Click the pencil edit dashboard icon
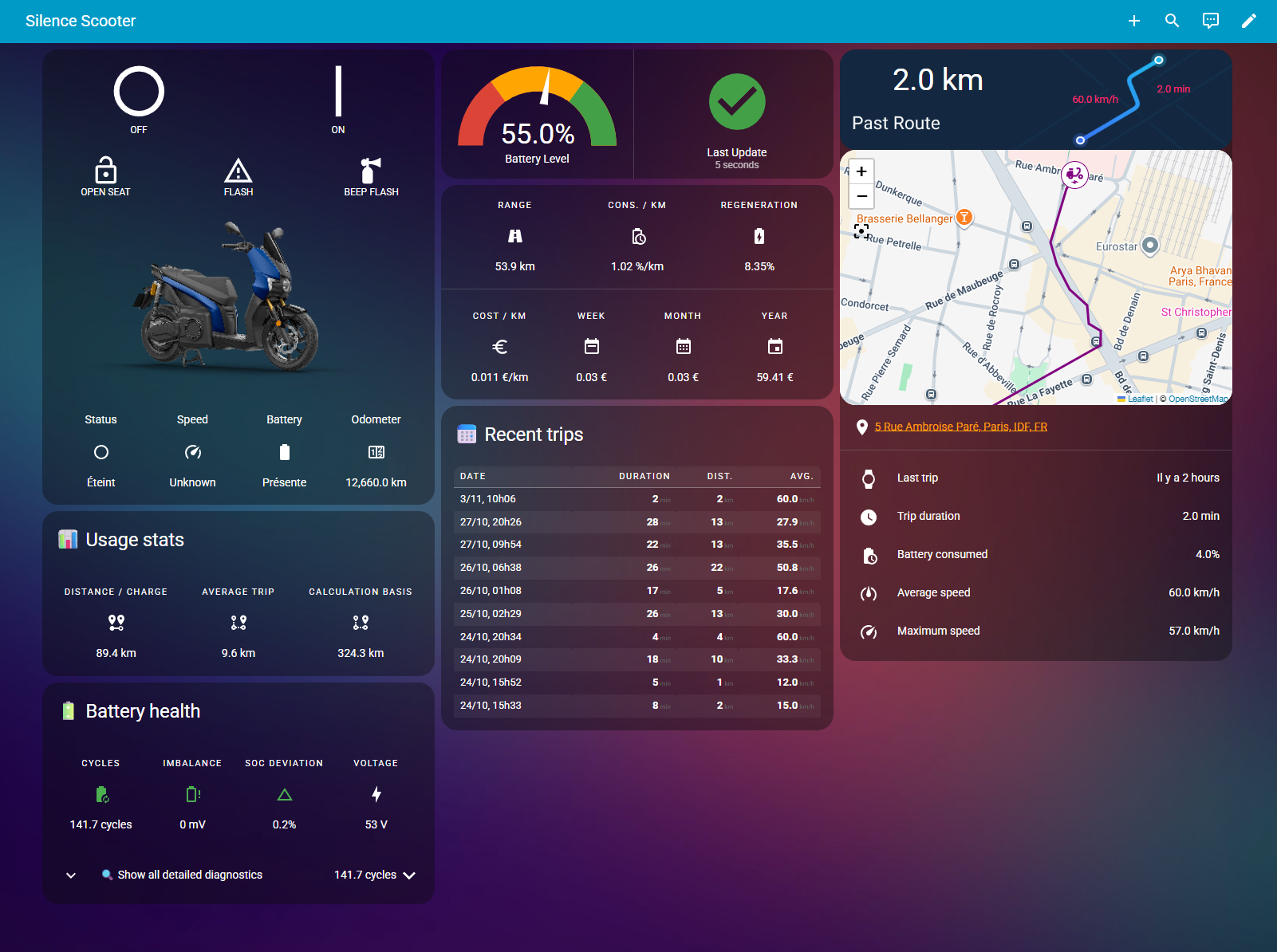This screenshot has width=1277, height=952. coord(1248,21)
